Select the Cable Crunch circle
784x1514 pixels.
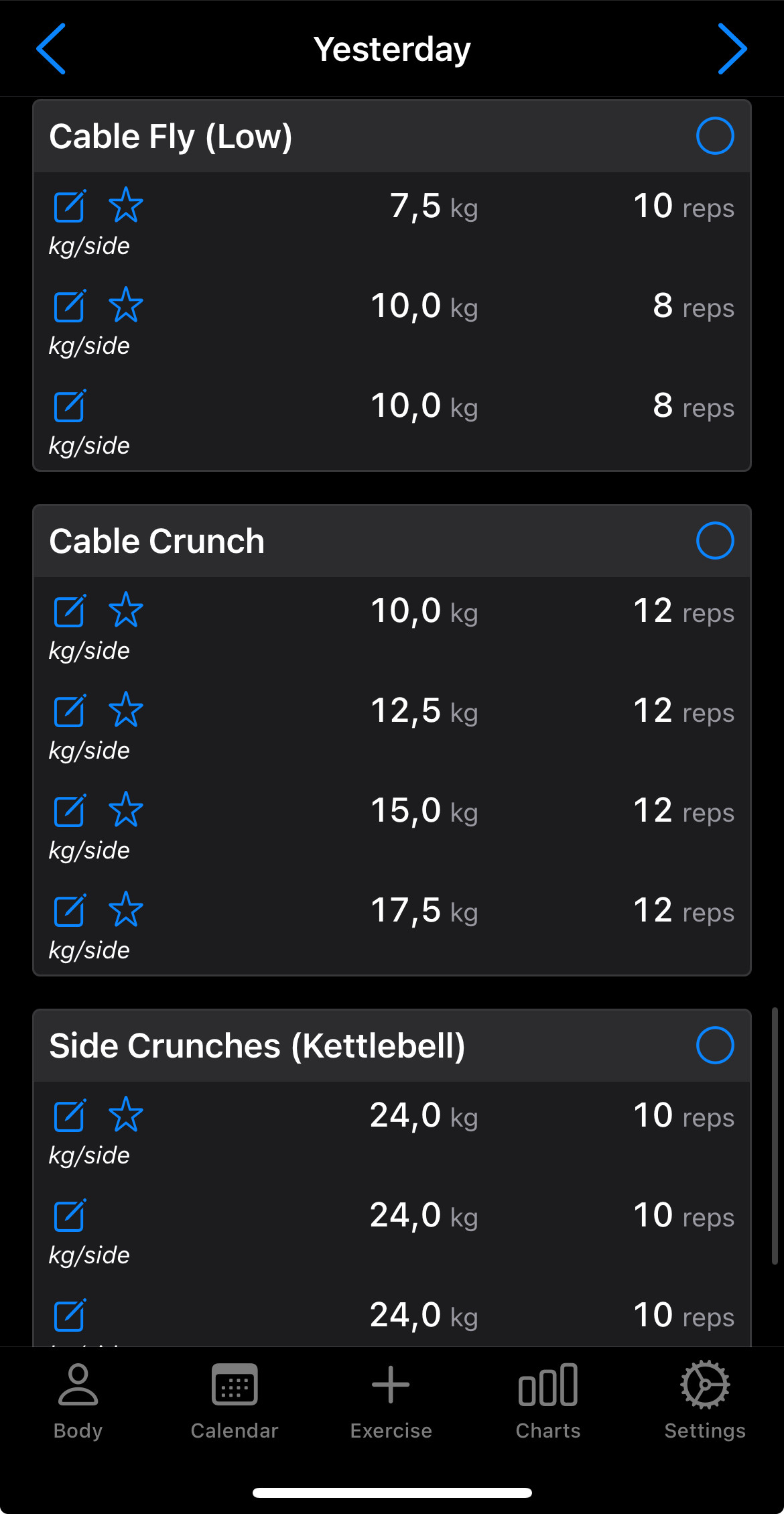pos(714,541)
